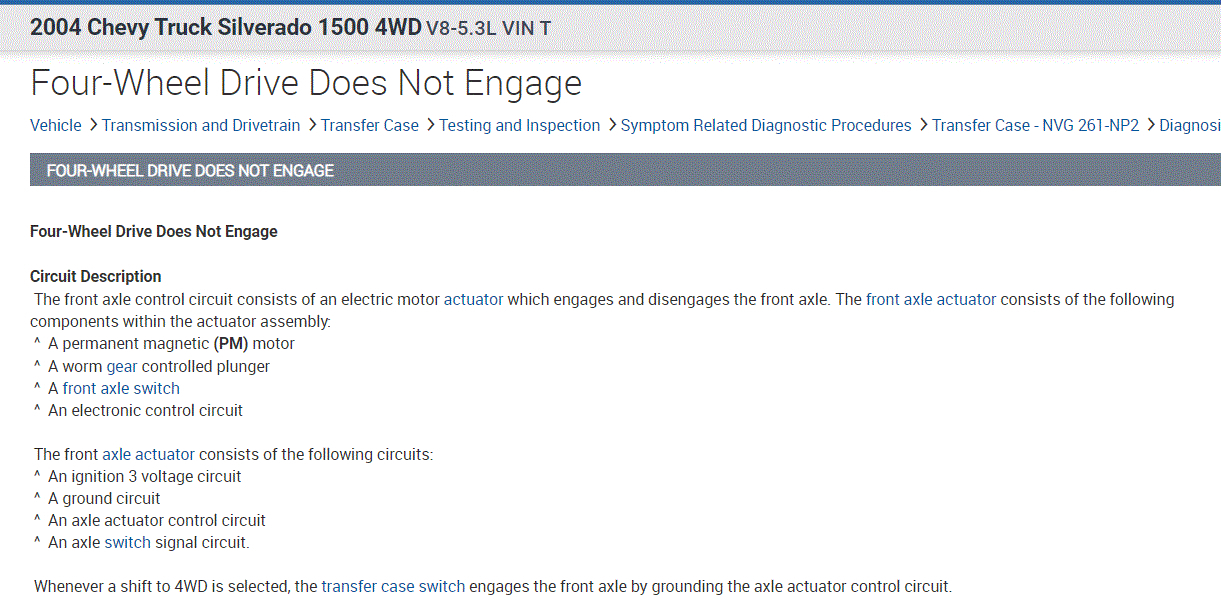Click the chevron after Vehicle breadcrumb
1221x603 pixels.
(x=92, y=125)
